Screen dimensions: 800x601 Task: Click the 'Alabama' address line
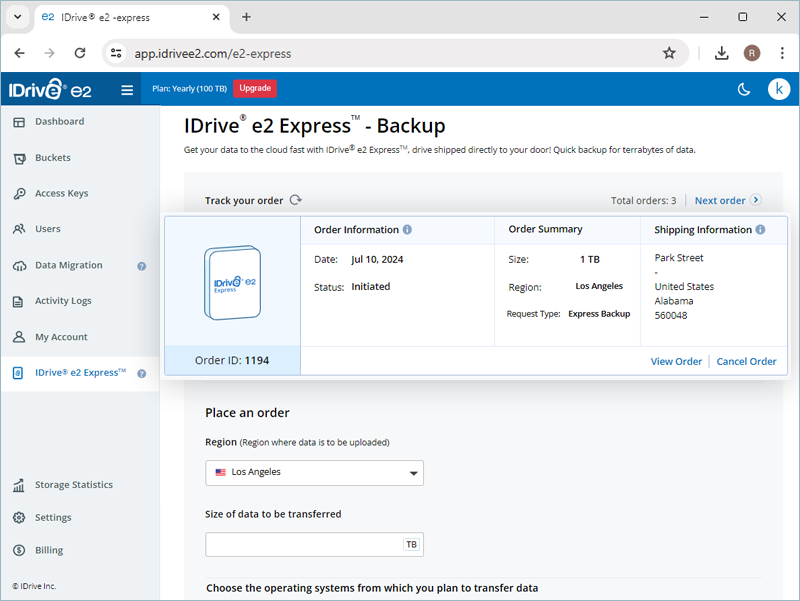(x=673, y=301)
